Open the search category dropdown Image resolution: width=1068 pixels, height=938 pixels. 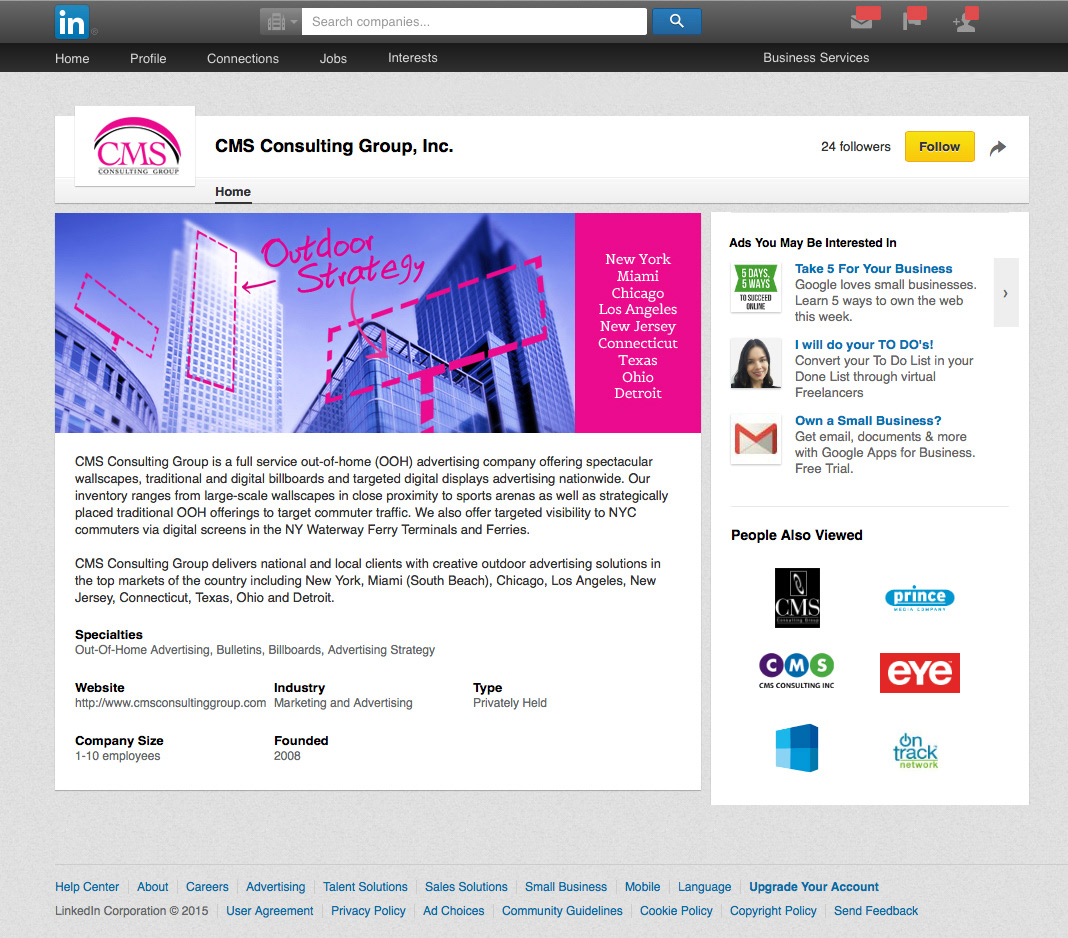(x=281, y=22)
